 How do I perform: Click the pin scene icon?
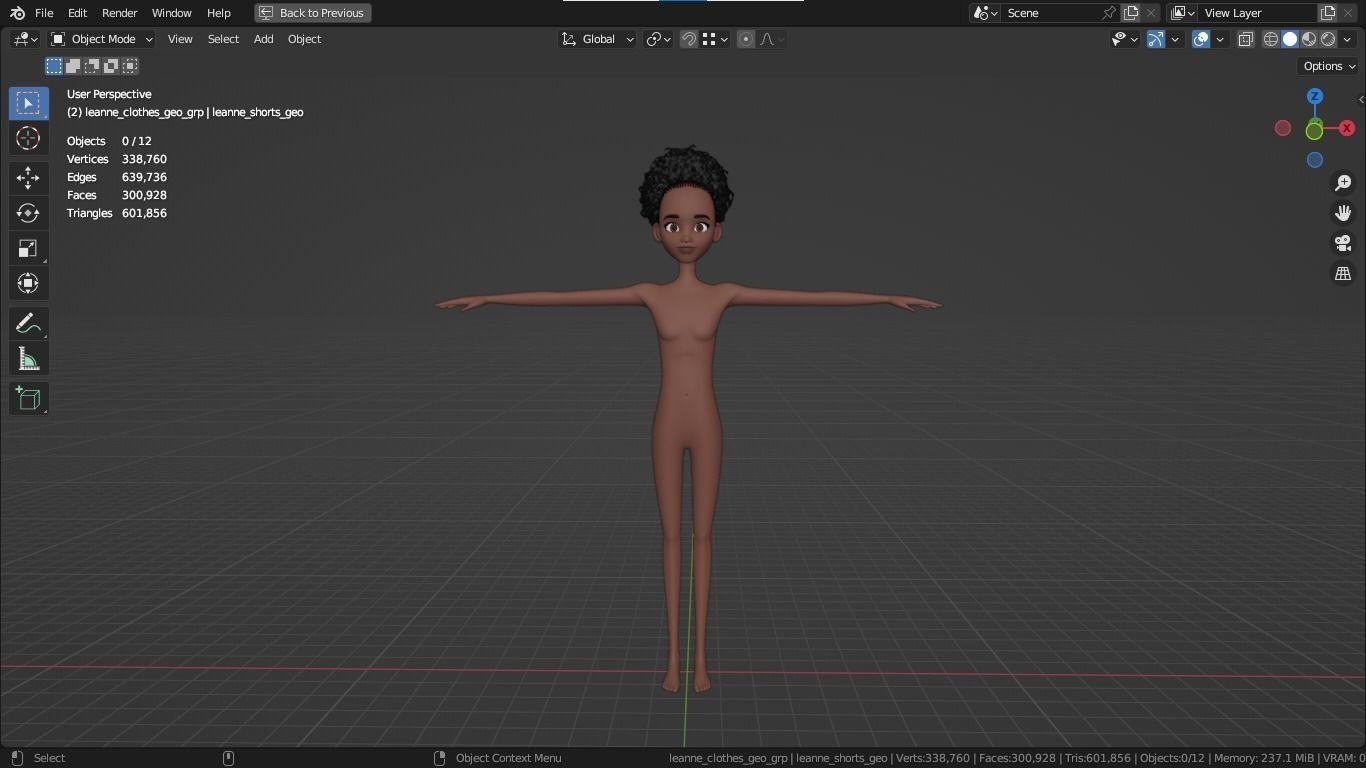[x=1108, y=13]
